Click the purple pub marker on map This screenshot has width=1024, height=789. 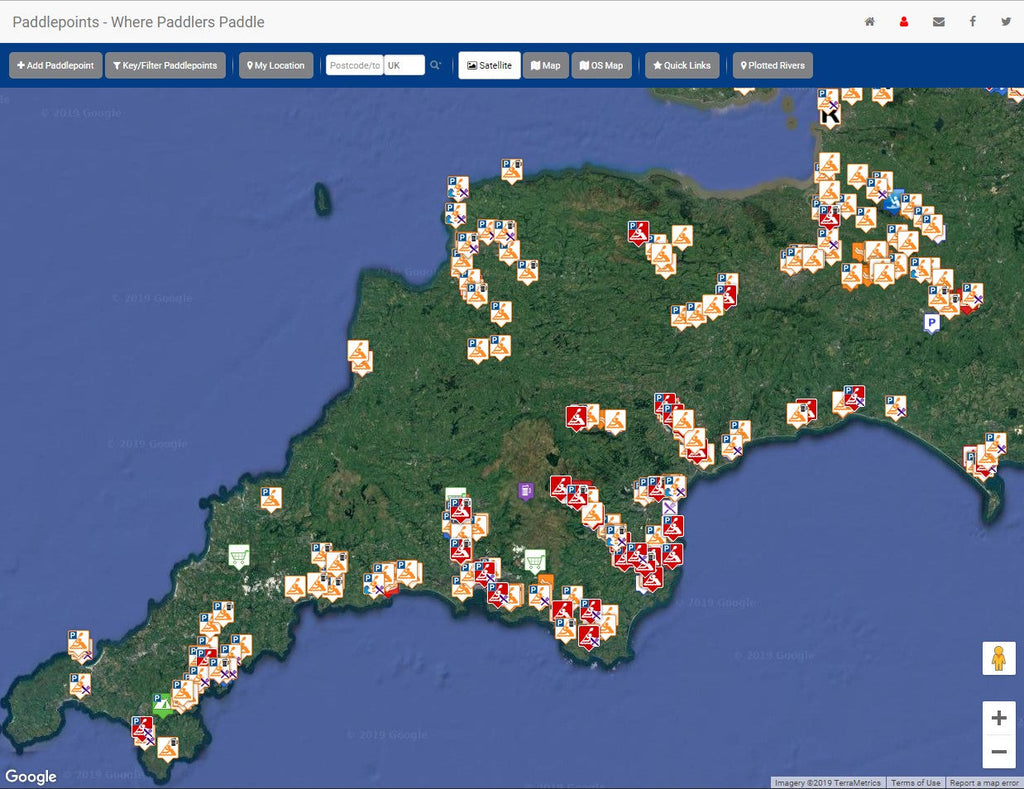(526, 490)
